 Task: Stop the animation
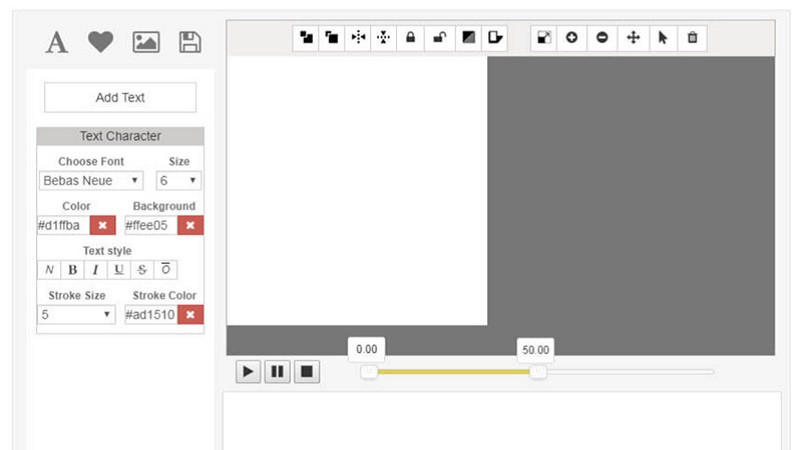tap(307, 371)
